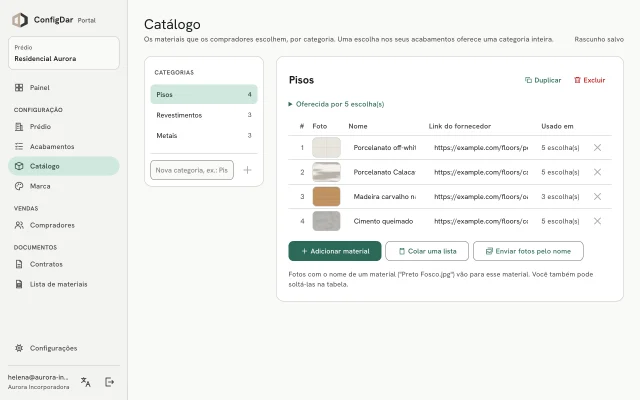Click Porcelanato off-white photo thumbnail
The width and height of the screenshot is (640, 400).
coord(327,147)
